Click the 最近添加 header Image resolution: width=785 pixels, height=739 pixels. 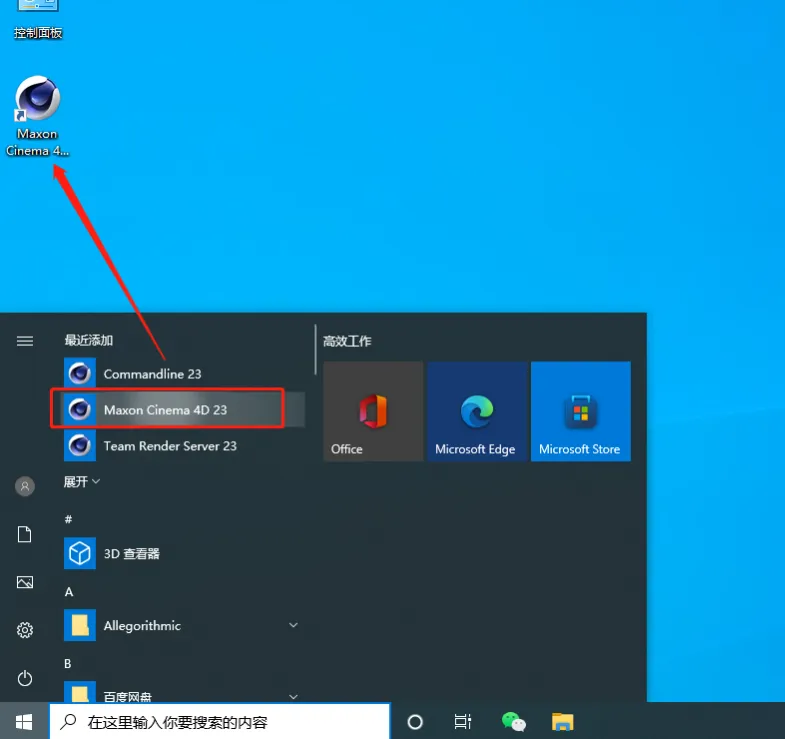click(89, 340)
